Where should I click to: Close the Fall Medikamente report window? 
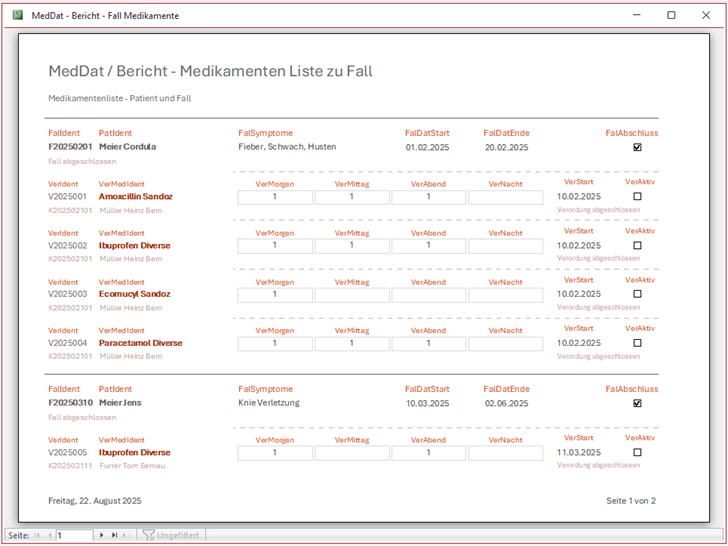[x=706, y=15]
